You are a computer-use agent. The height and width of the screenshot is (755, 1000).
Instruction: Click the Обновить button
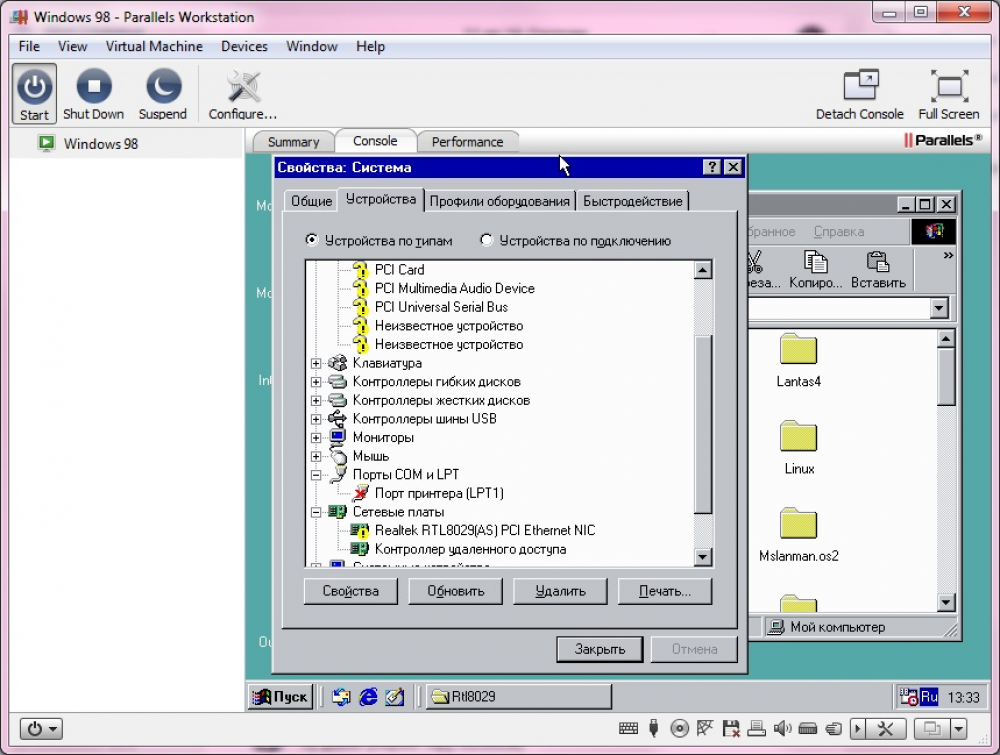455,591
